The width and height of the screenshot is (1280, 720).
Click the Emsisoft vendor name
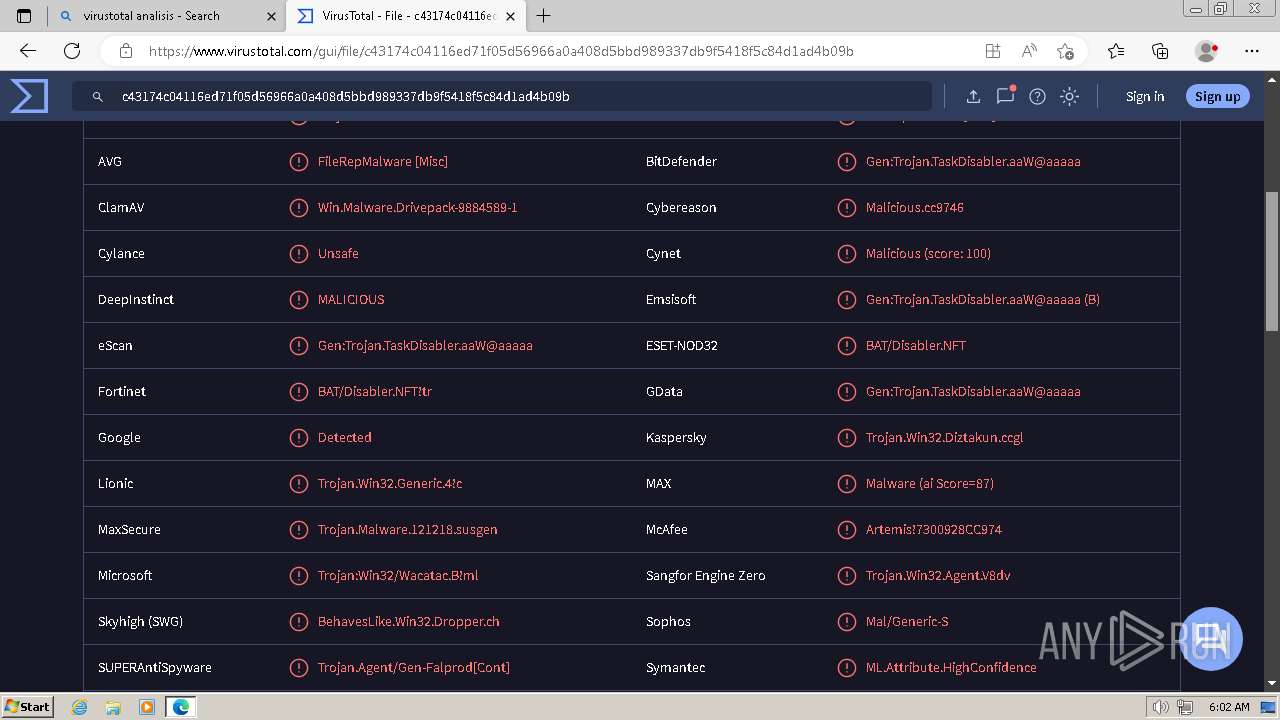click(x=671, y=300)
